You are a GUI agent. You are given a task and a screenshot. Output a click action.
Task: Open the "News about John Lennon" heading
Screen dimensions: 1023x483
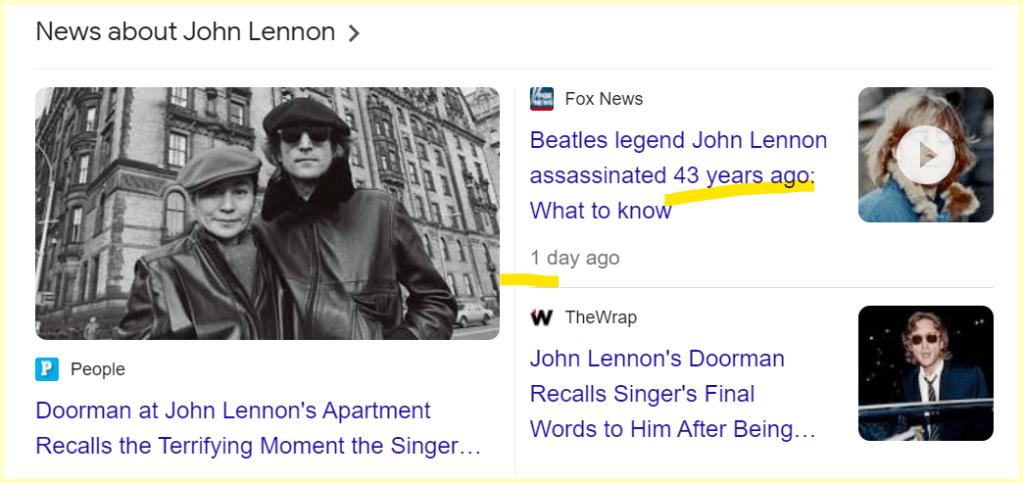click(x=185, y=32)
